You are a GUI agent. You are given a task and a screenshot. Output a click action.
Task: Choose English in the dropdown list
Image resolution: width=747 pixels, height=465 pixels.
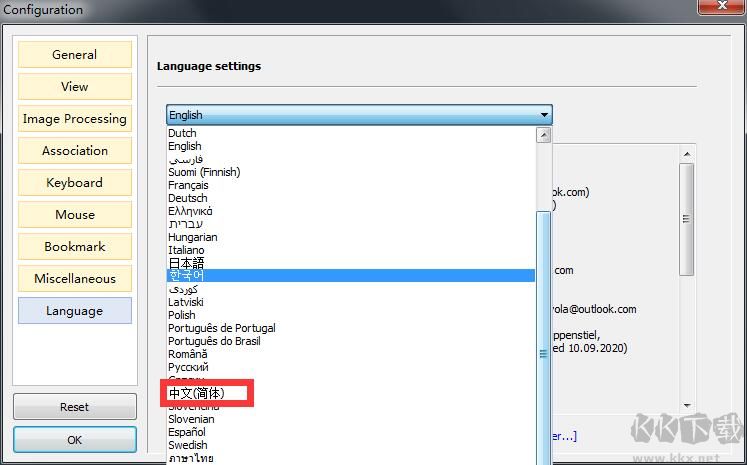(351, 146)
